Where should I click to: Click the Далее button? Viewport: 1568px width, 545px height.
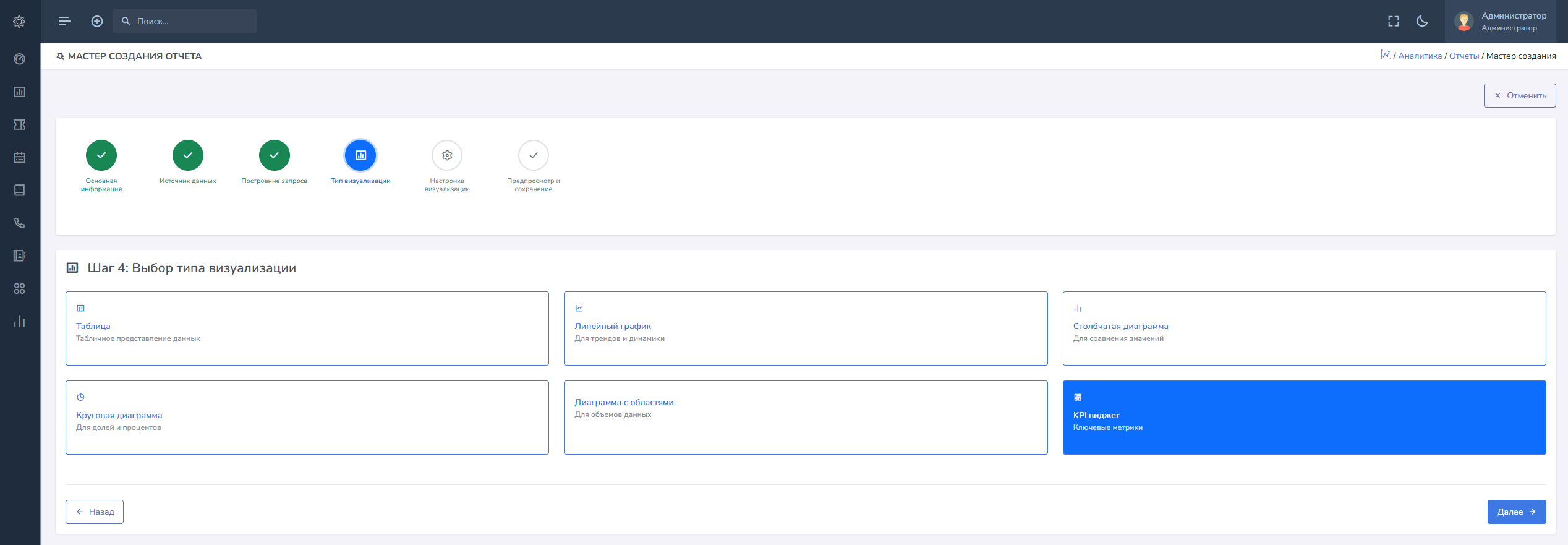1515,512
